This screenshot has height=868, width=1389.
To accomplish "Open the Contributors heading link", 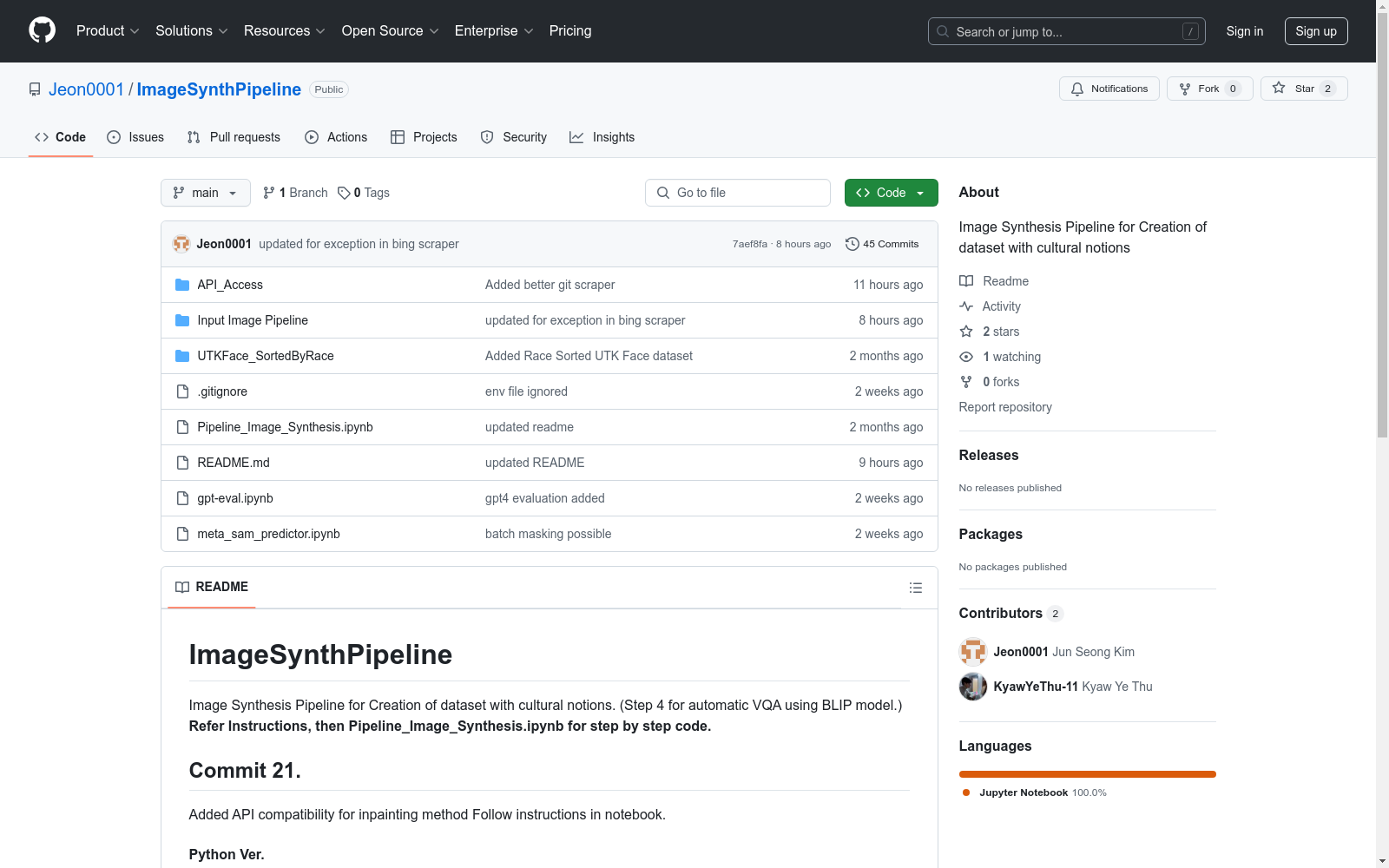I will point(1011,614).
